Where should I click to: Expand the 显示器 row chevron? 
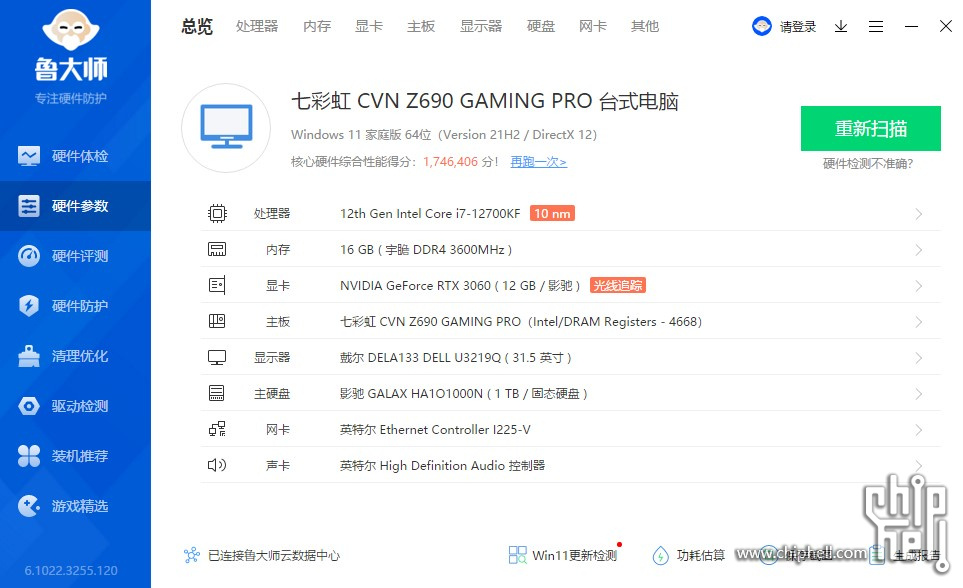(x=919, y=358)
